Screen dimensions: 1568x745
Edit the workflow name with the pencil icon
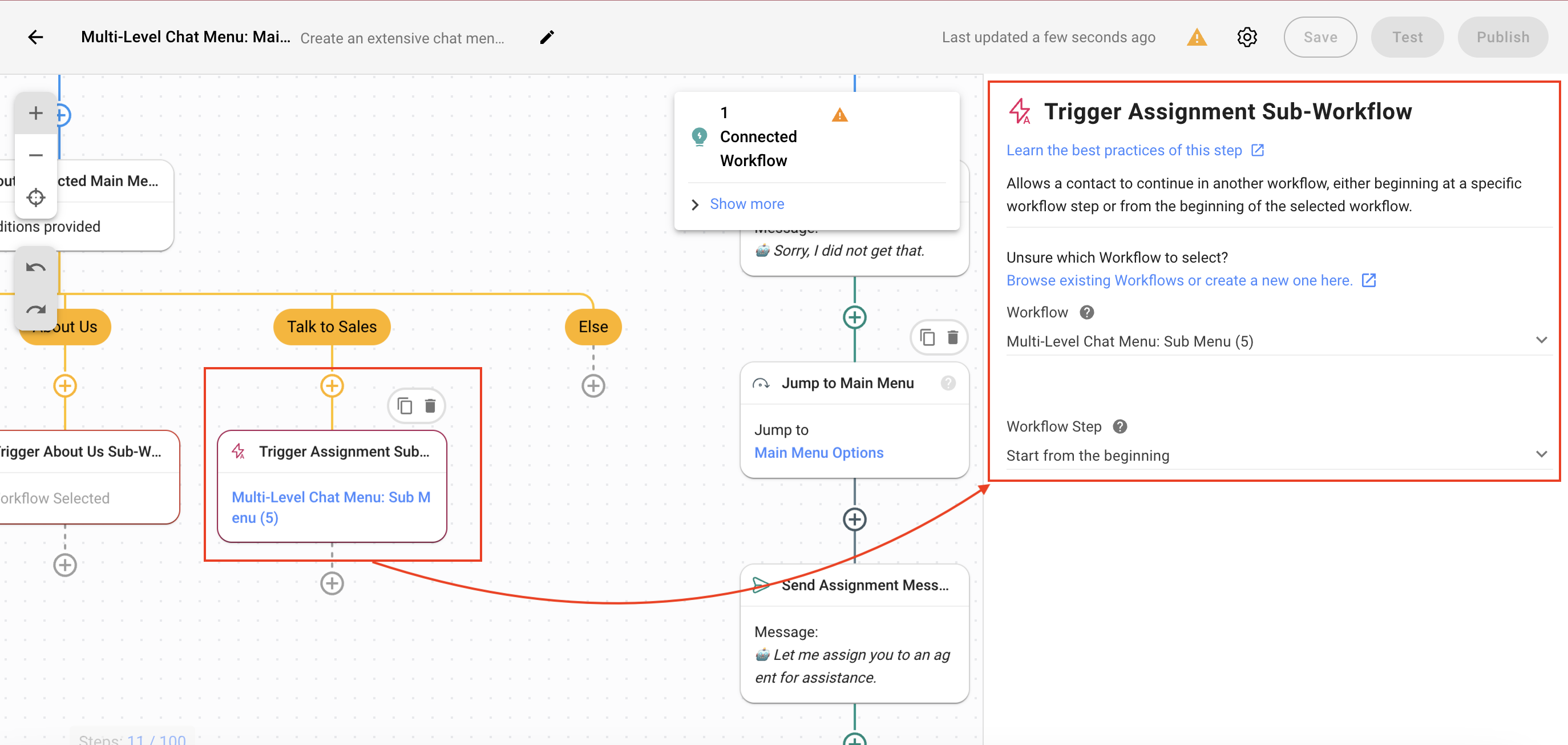(546, 37)
